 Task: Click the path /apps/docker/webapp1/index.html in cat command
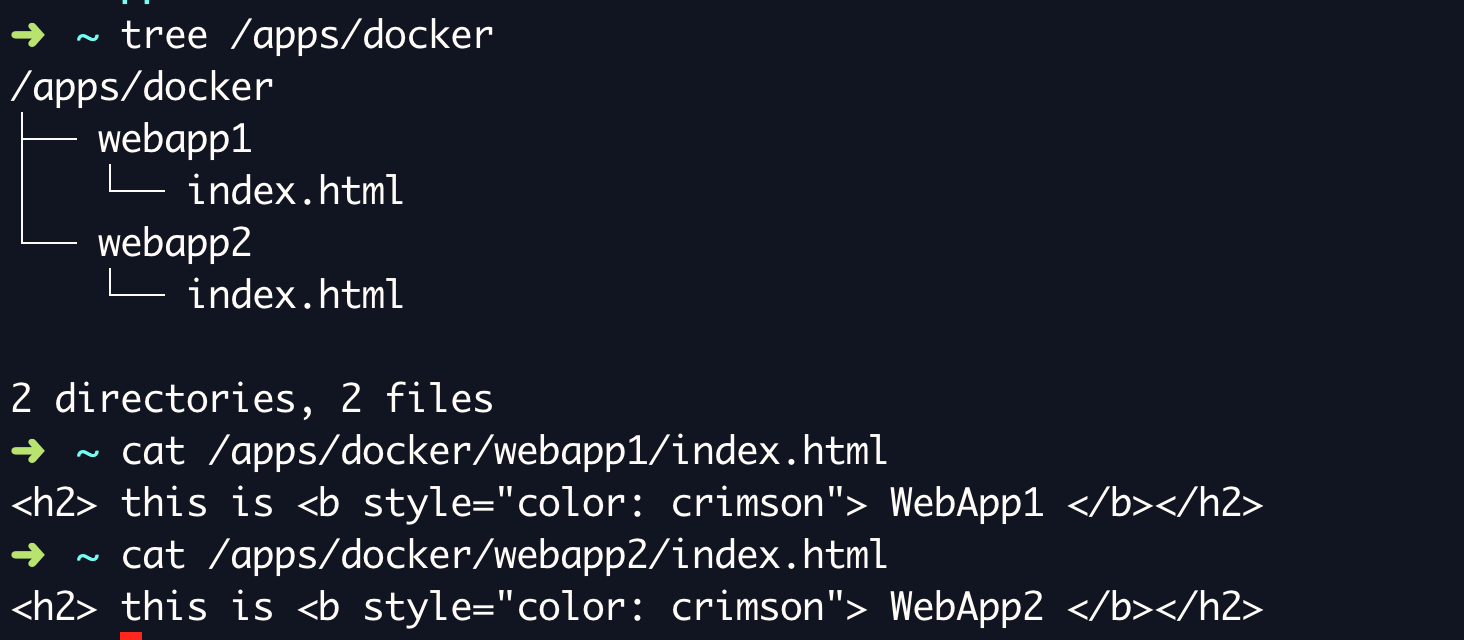(548, 452)
